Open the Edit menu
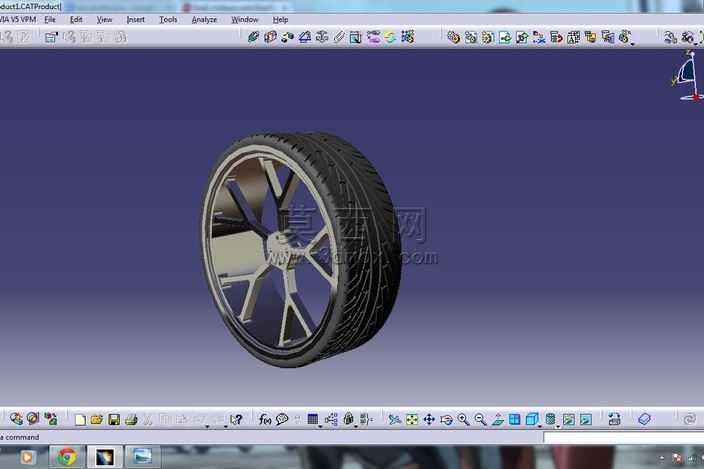This screenshot has height=469, width=704. (x=76, y=20)
